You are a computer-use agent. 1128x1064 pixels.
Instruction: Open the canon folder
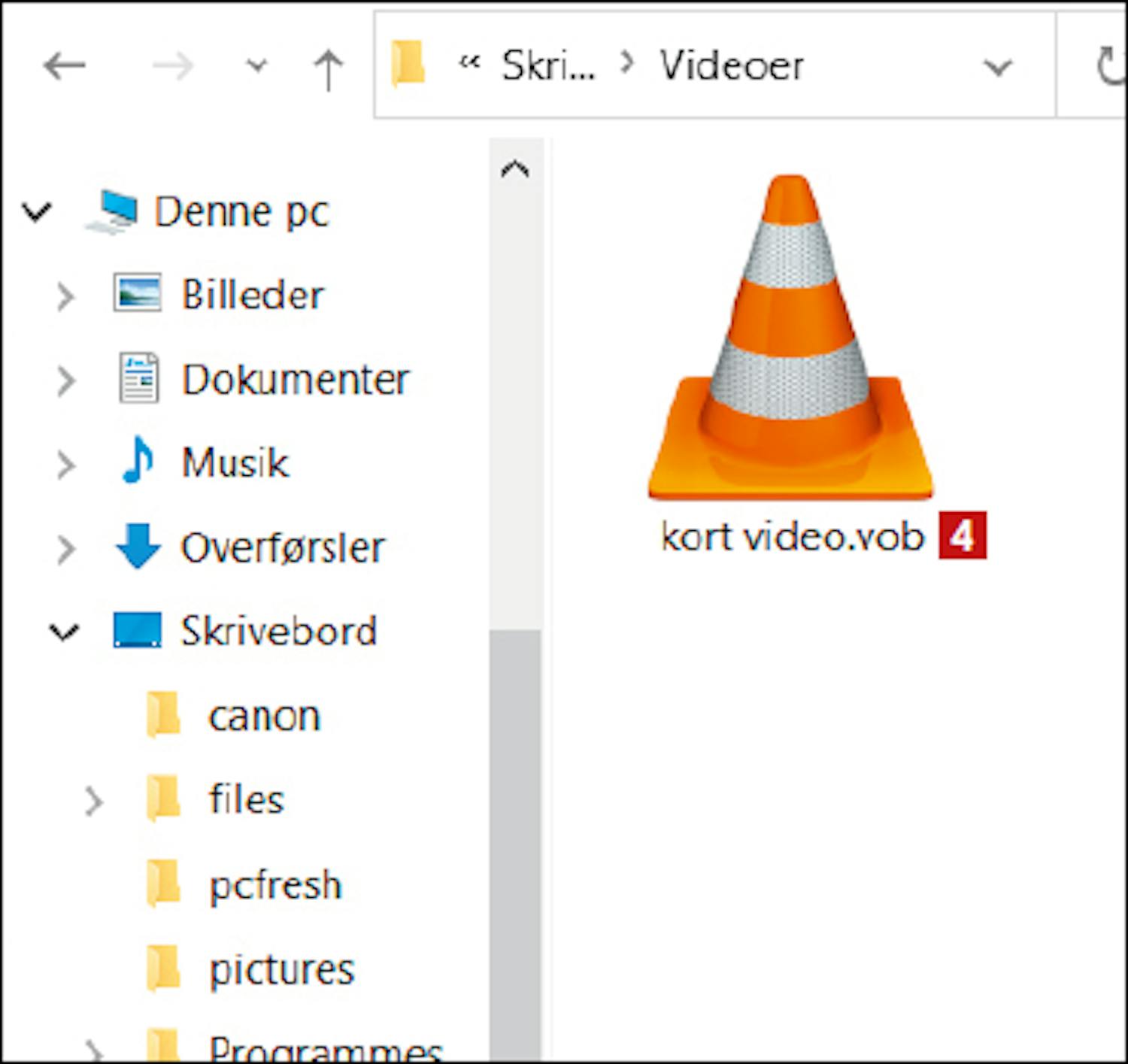click(x=263, y=716)
